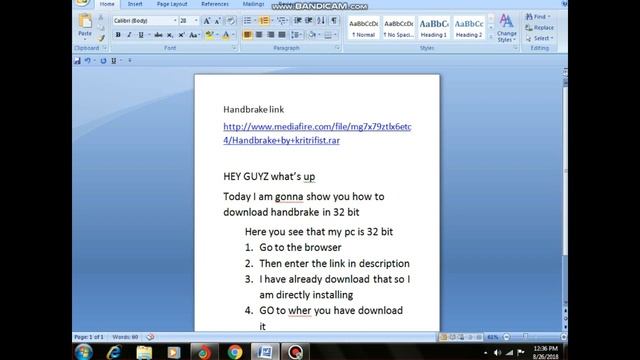
Task: Click the zoom slider handle
Action: 525,337
